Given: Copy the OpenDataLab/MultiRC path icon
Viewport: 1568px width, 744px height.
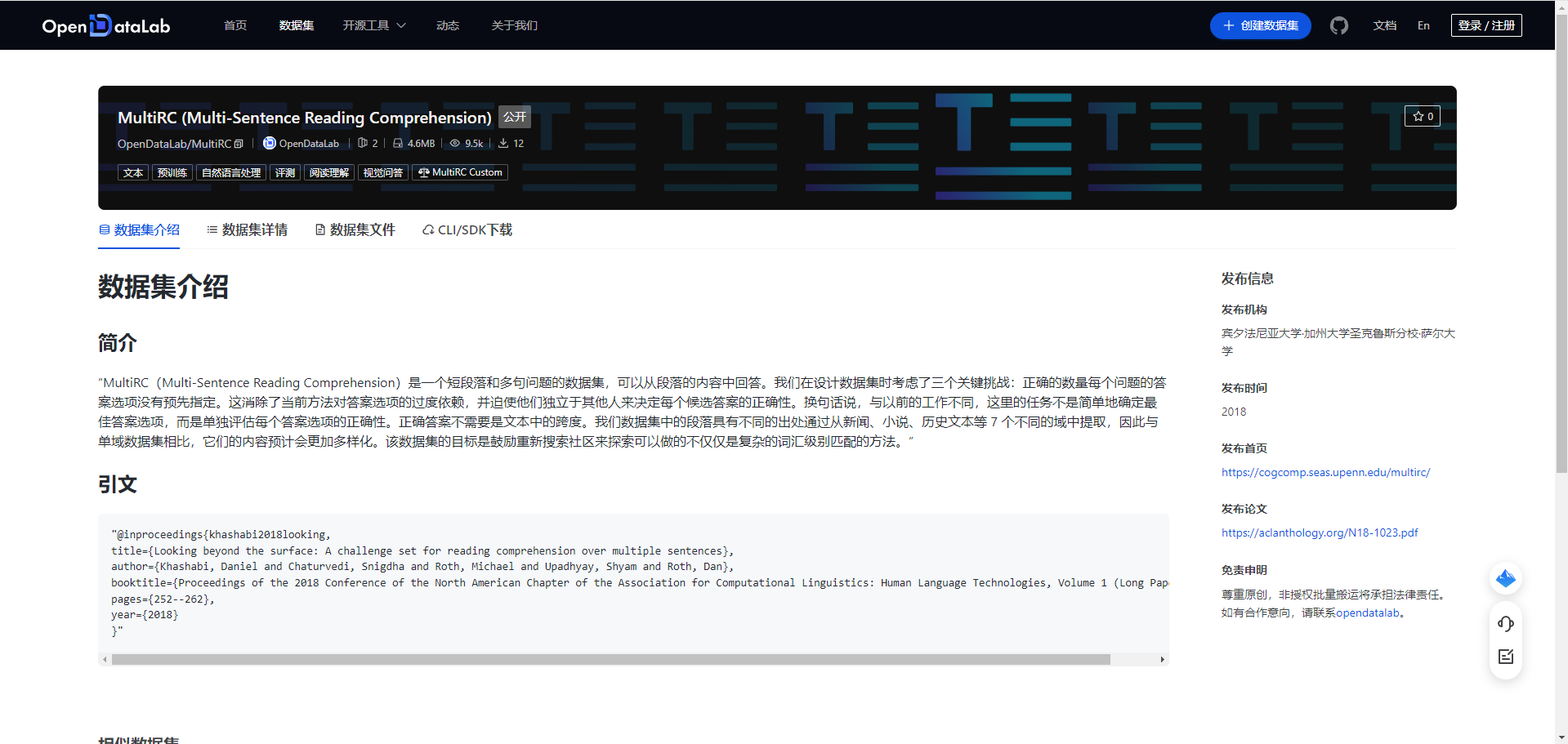Looking at the screenshot, I should coord(239,144).
